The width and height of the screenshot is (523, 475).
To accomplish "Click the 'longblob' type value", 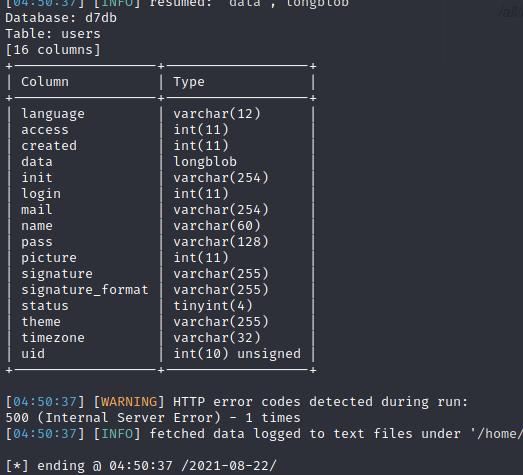I will pyautogui.click(x=205, y=162).
